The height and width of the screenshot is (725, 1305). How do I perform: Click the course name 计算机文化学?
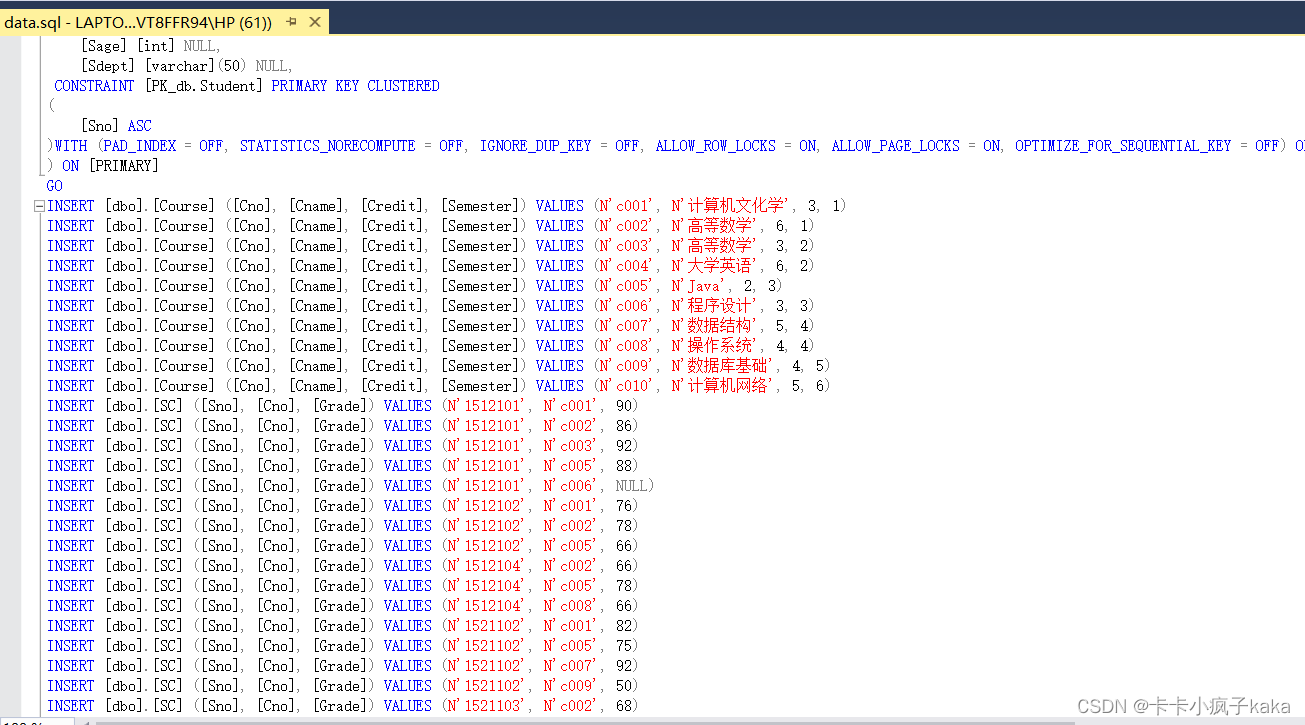(737, 206)
